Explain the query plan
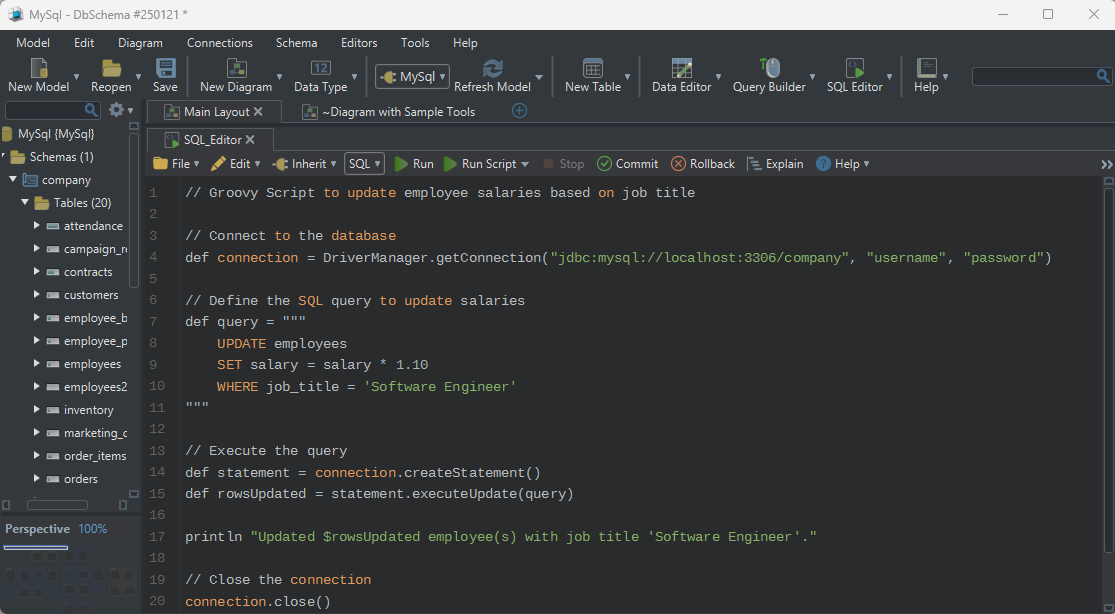This screenshot has width=1115, height=614. click(x=775, y=164)
